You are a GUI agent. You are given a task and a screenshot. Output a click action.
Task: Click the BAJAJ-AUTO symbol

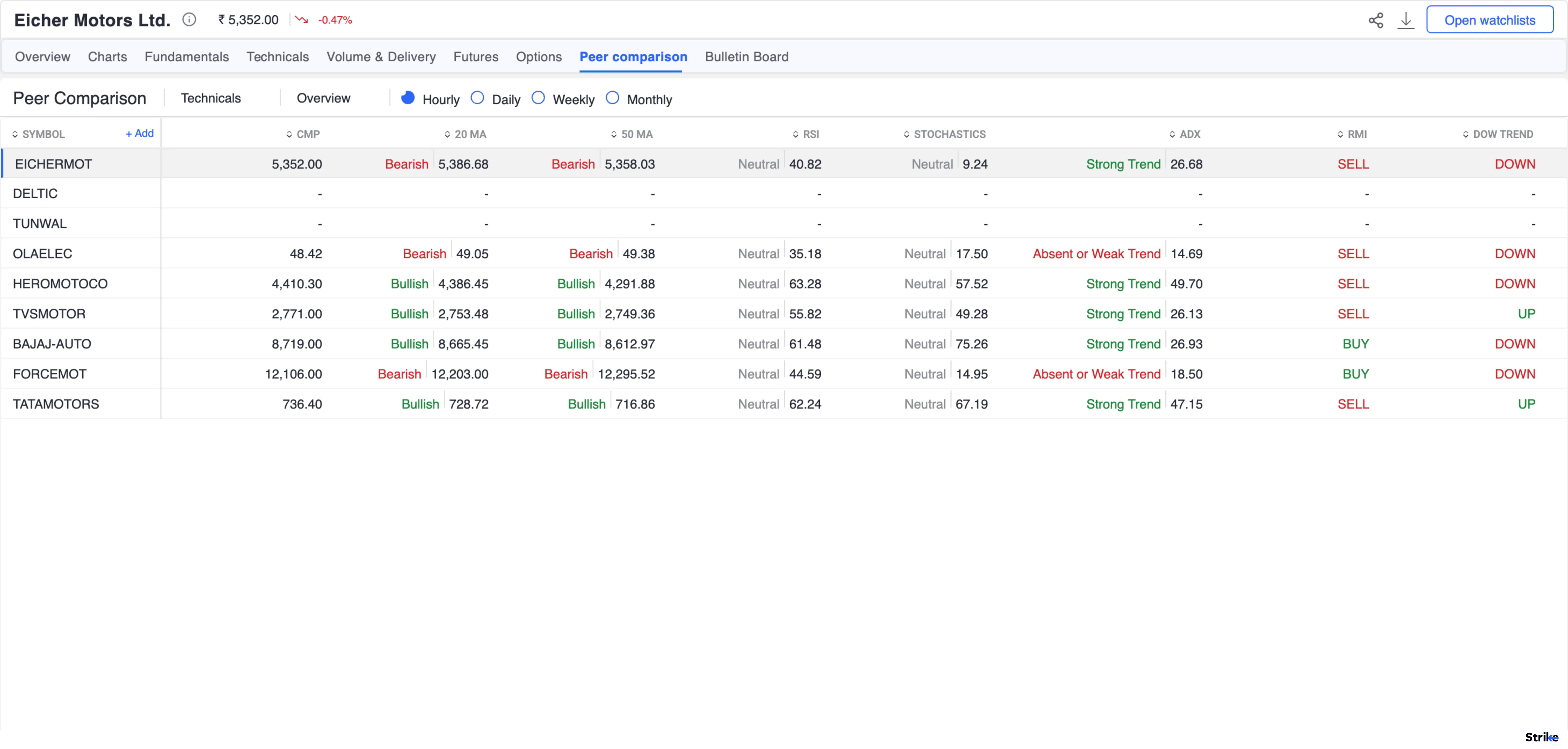click(x=52, y=344)
